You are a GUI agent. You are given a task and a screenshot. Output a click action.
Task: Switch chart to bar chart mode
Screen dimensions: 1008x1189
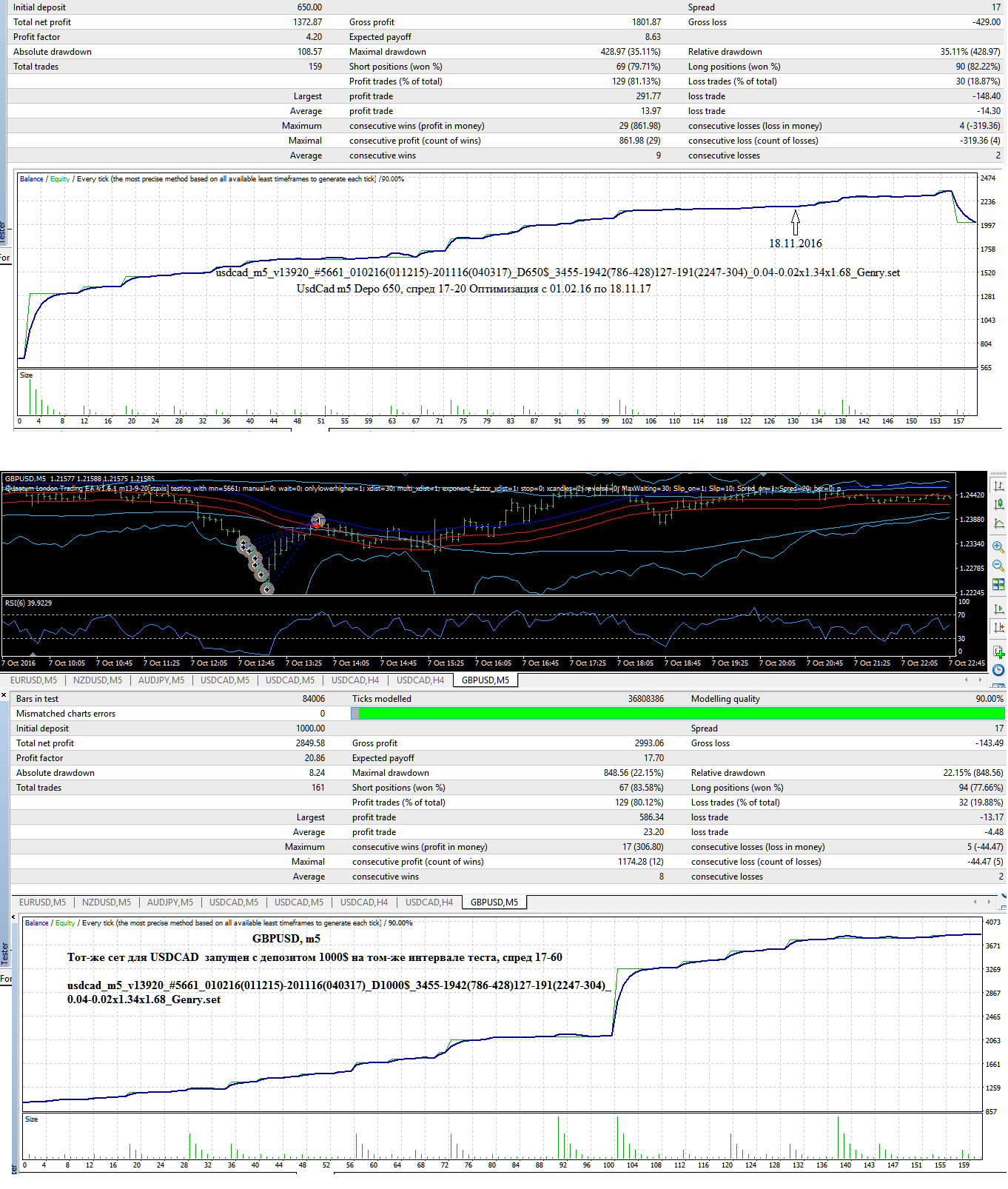pyautogui.click(x=998, y=486)
